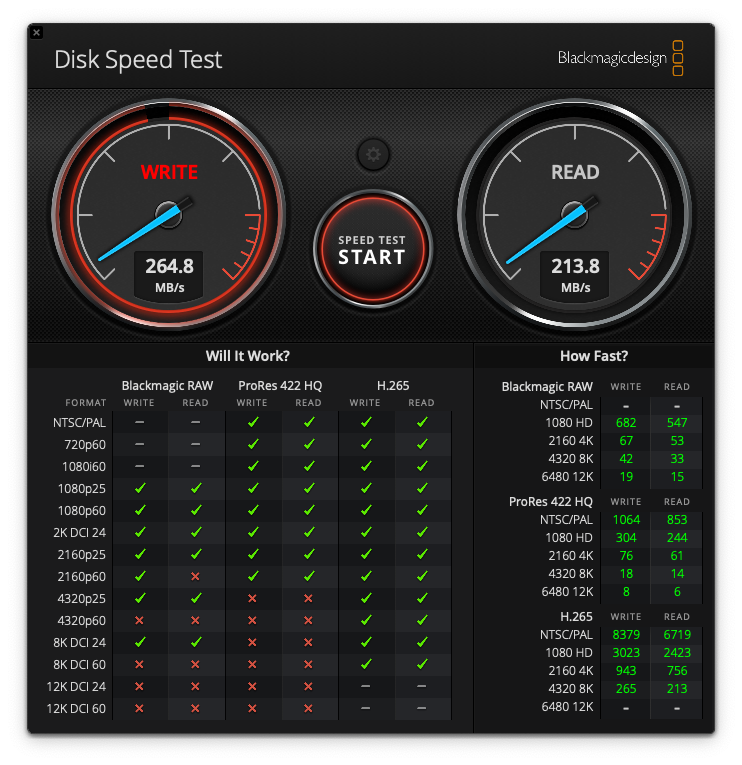Click the 8379 H.265 NTSC/PAL write value

coord(626,635)
